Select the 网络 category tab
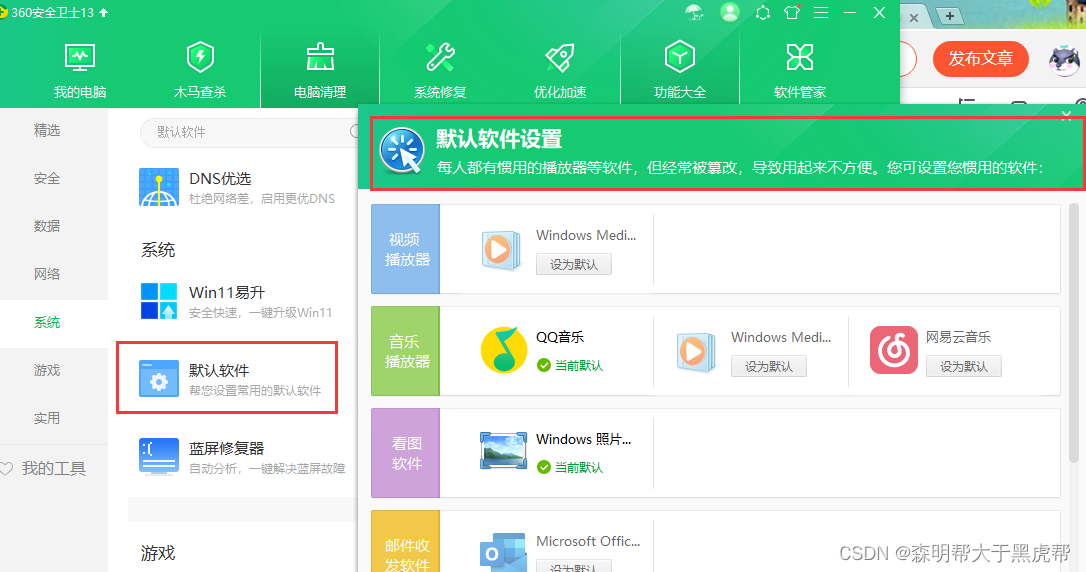1086x572 pixels. coord(47,274)
